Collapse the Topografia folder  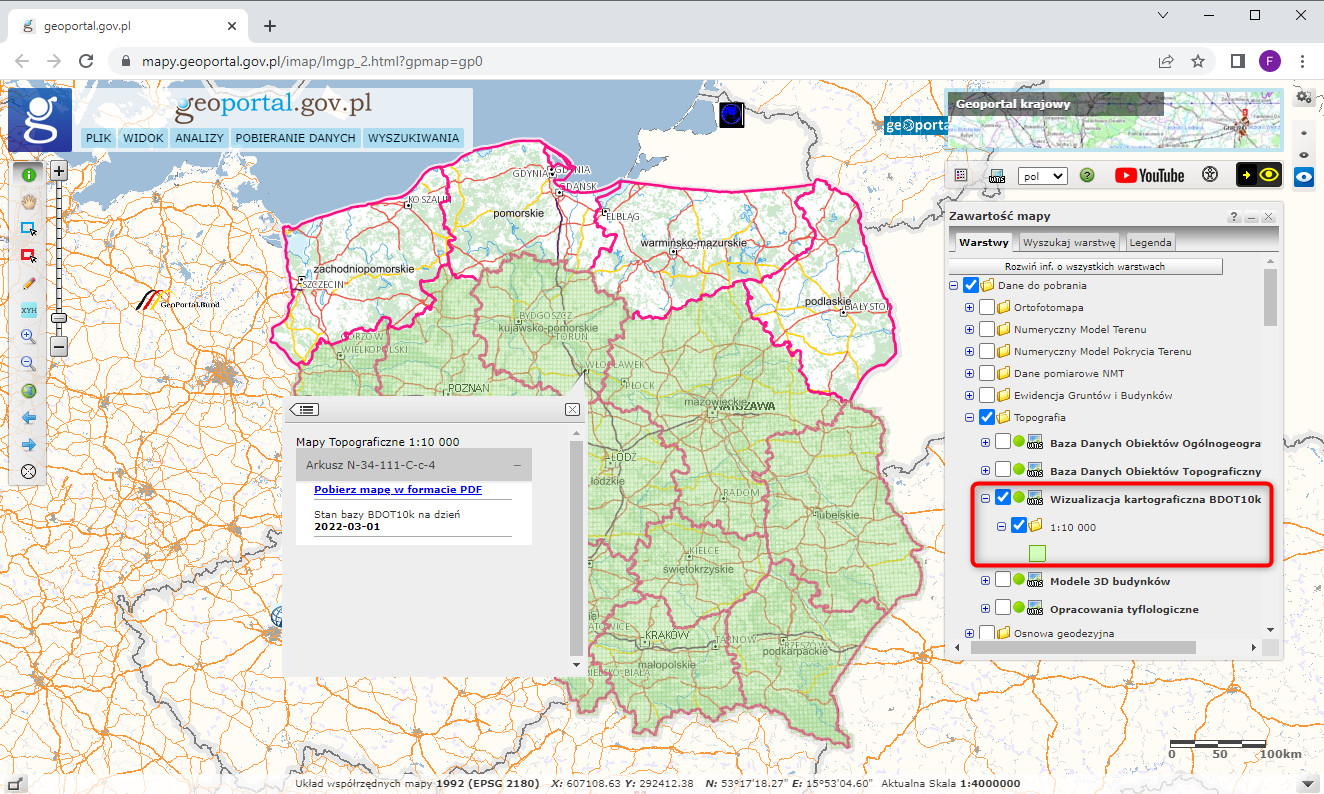pyautogui.click(x=969, y=417)
